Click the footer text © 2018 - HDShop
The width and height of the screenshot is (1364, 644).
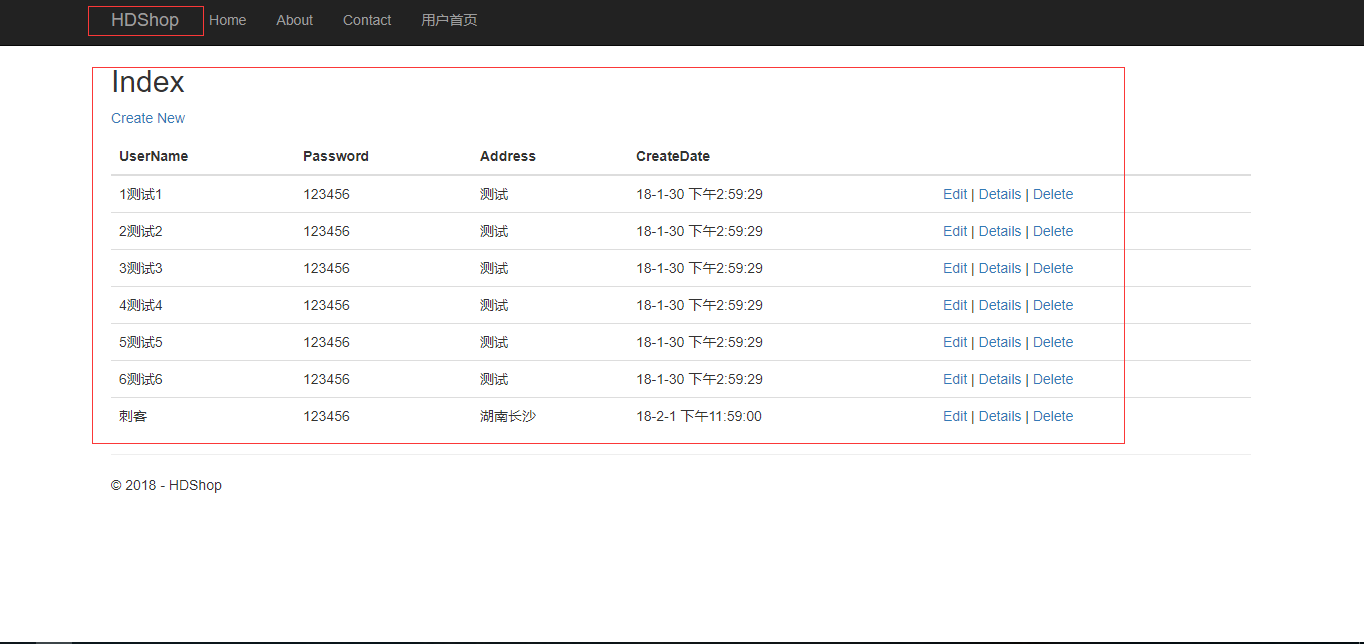166,485
